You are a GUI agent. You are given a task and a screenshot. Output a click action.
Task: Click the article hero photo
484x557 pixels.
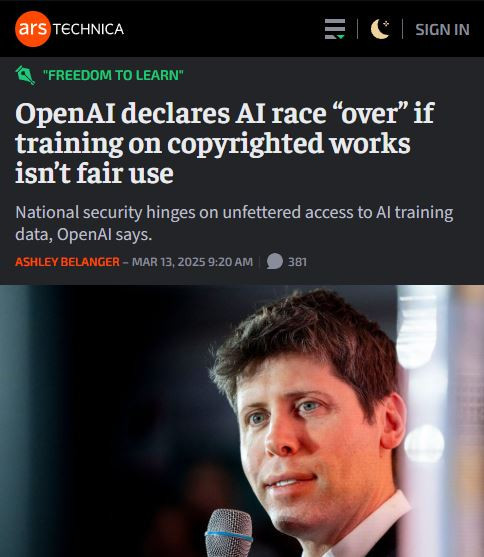[242, 421]
